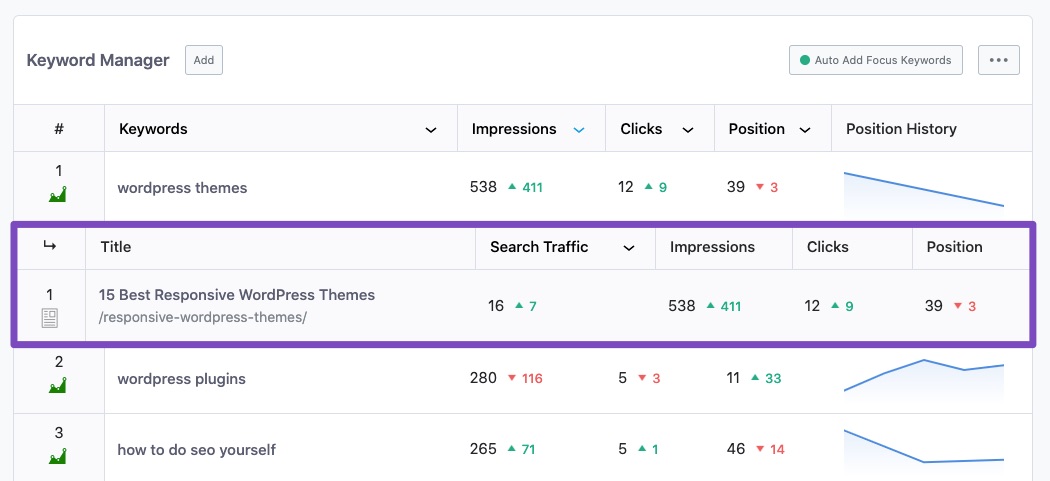Click the wordpress themes position history graph
The width and height of the screenshot is (1050, 481).
point(923,189)
